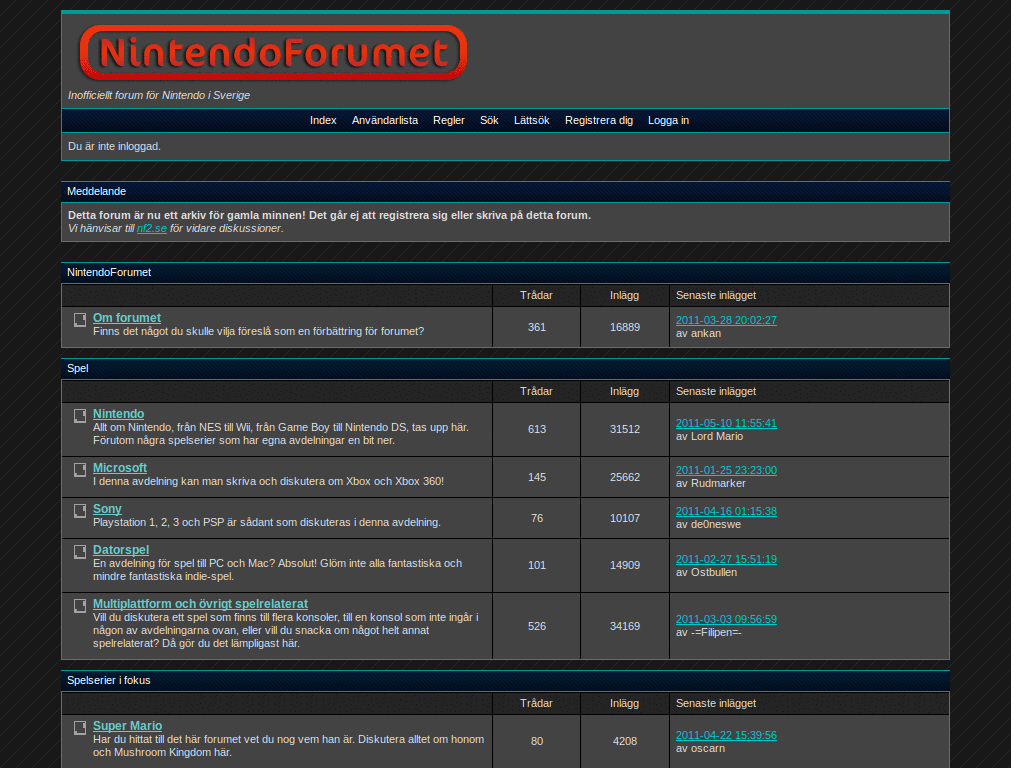Open latest post dated 2011-02-27 15:51:19
This screenshot has height=768, width=1024.
click(x=726, y=559)
